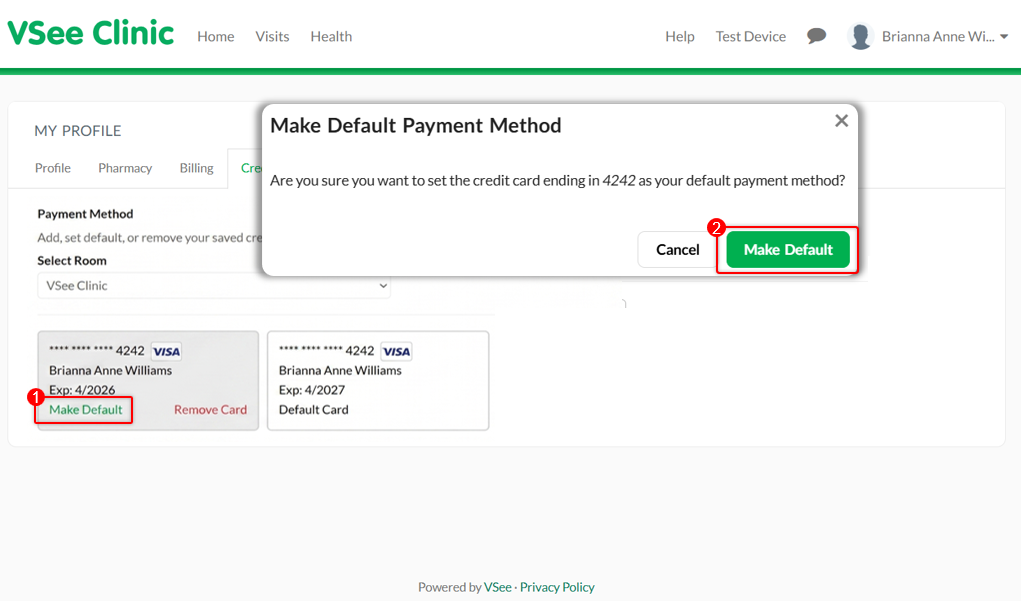Open the chat messages icon

click(x=817, y=36)
